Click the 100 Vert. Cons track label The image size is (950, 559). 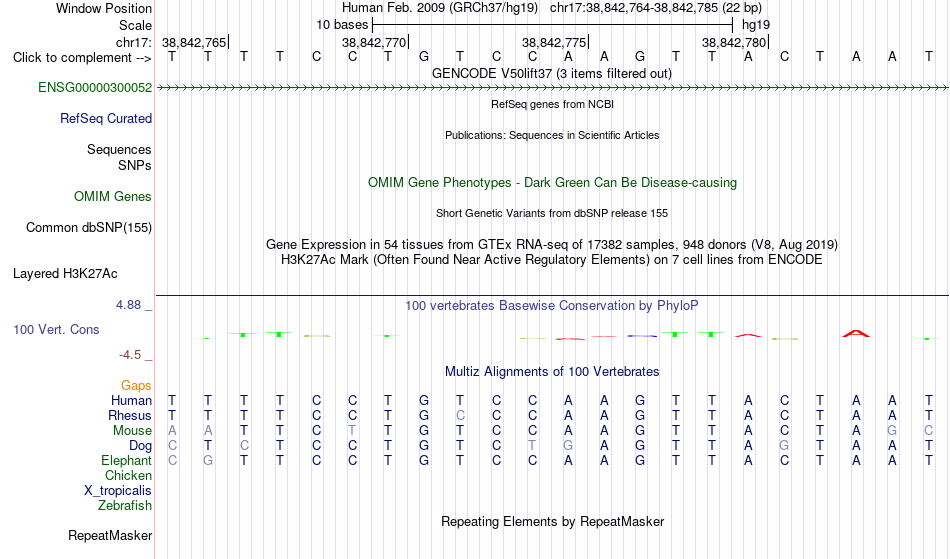[56, 329]
